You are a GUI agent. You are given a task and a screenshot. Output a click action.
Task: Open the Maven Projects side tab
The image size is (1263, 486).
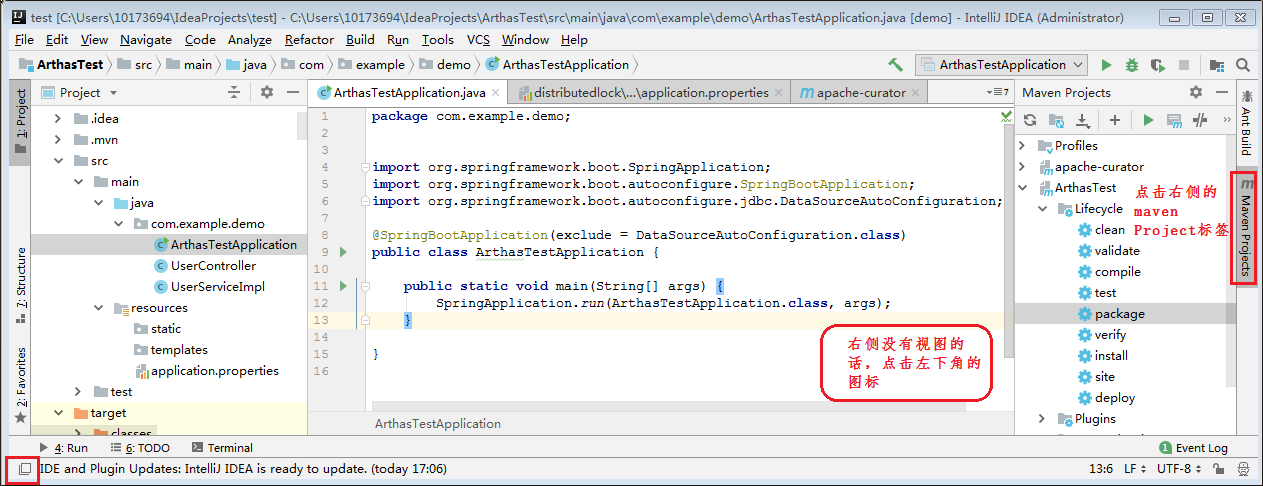(x=1245, y=227)
